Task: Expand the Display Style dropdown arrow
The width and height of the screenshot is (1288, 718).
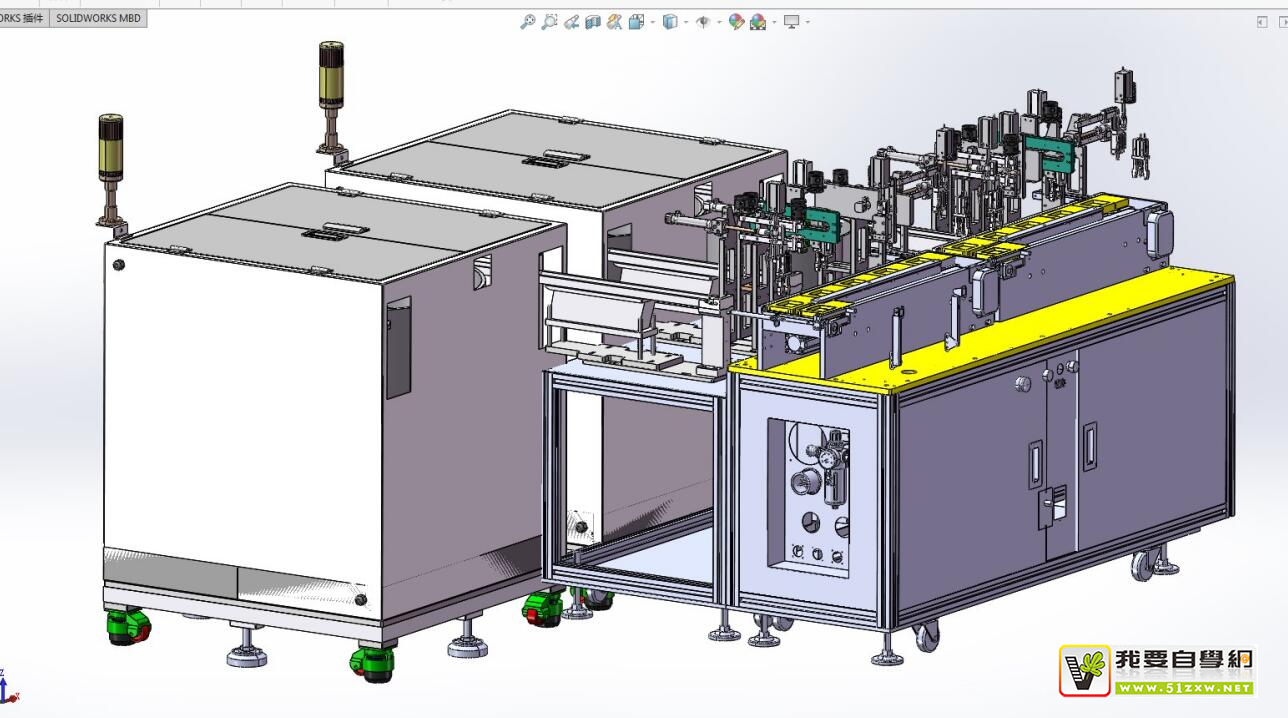Action: 686,22
